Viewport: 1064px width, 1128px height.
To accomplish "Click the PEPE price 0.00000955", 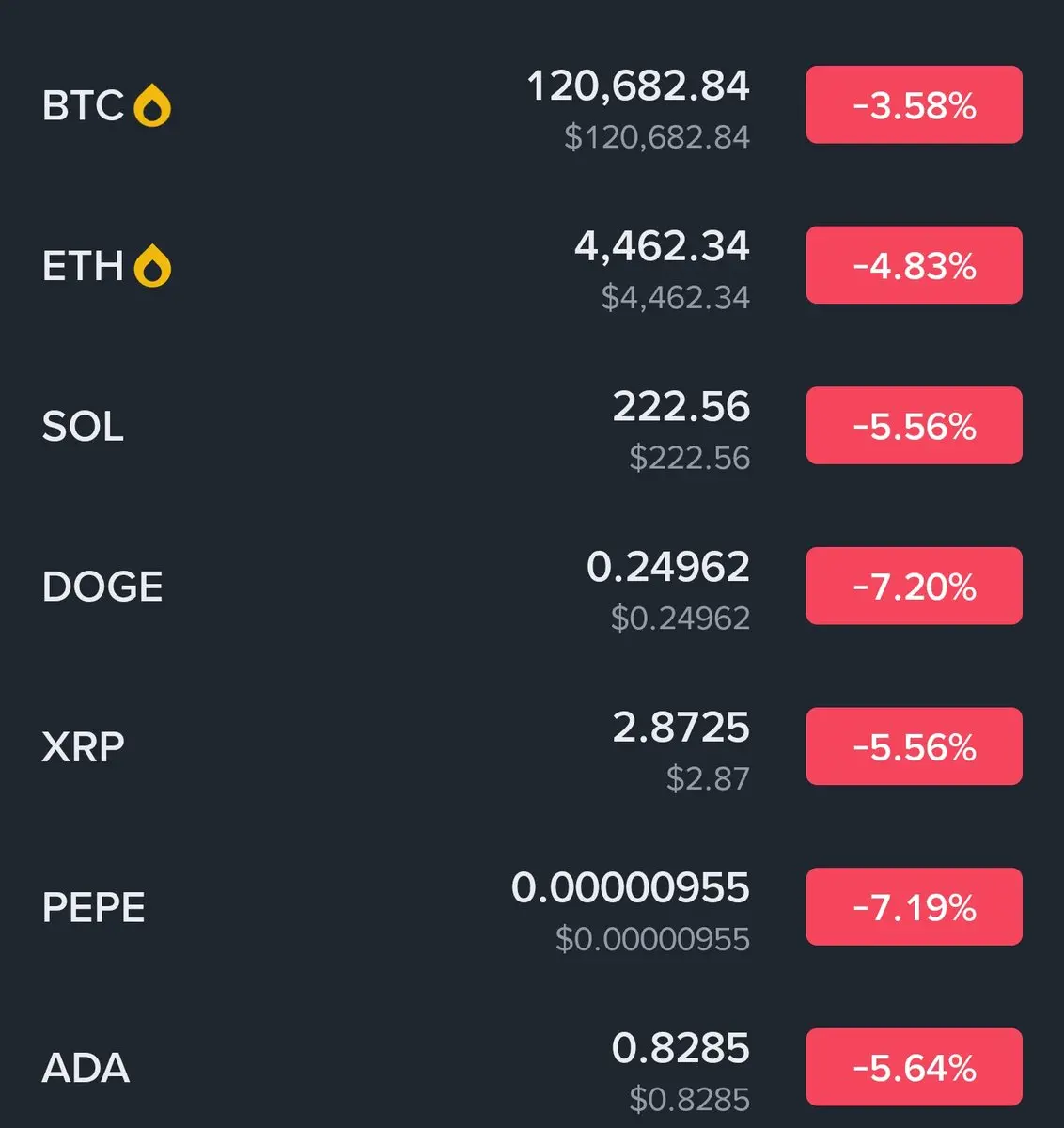I will [631, 887].
